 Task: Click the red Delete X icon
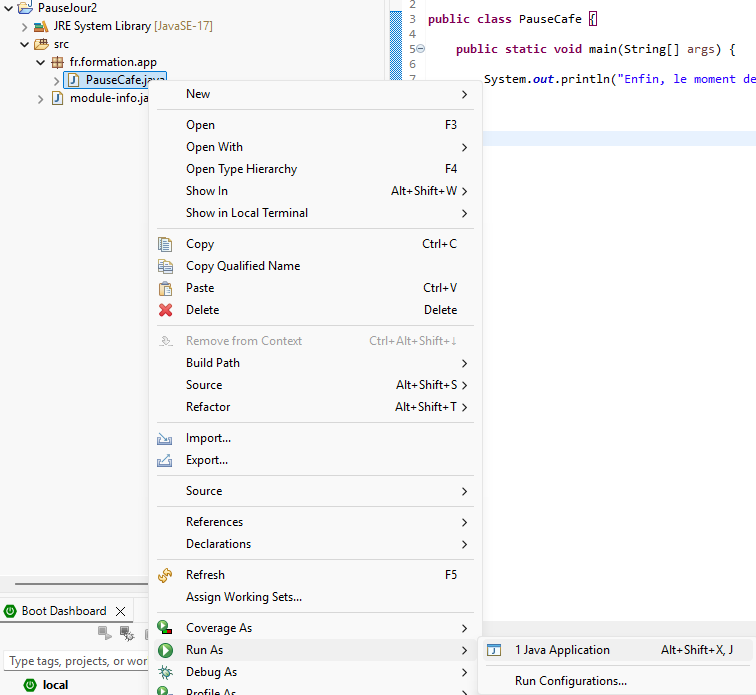[166, 310]
